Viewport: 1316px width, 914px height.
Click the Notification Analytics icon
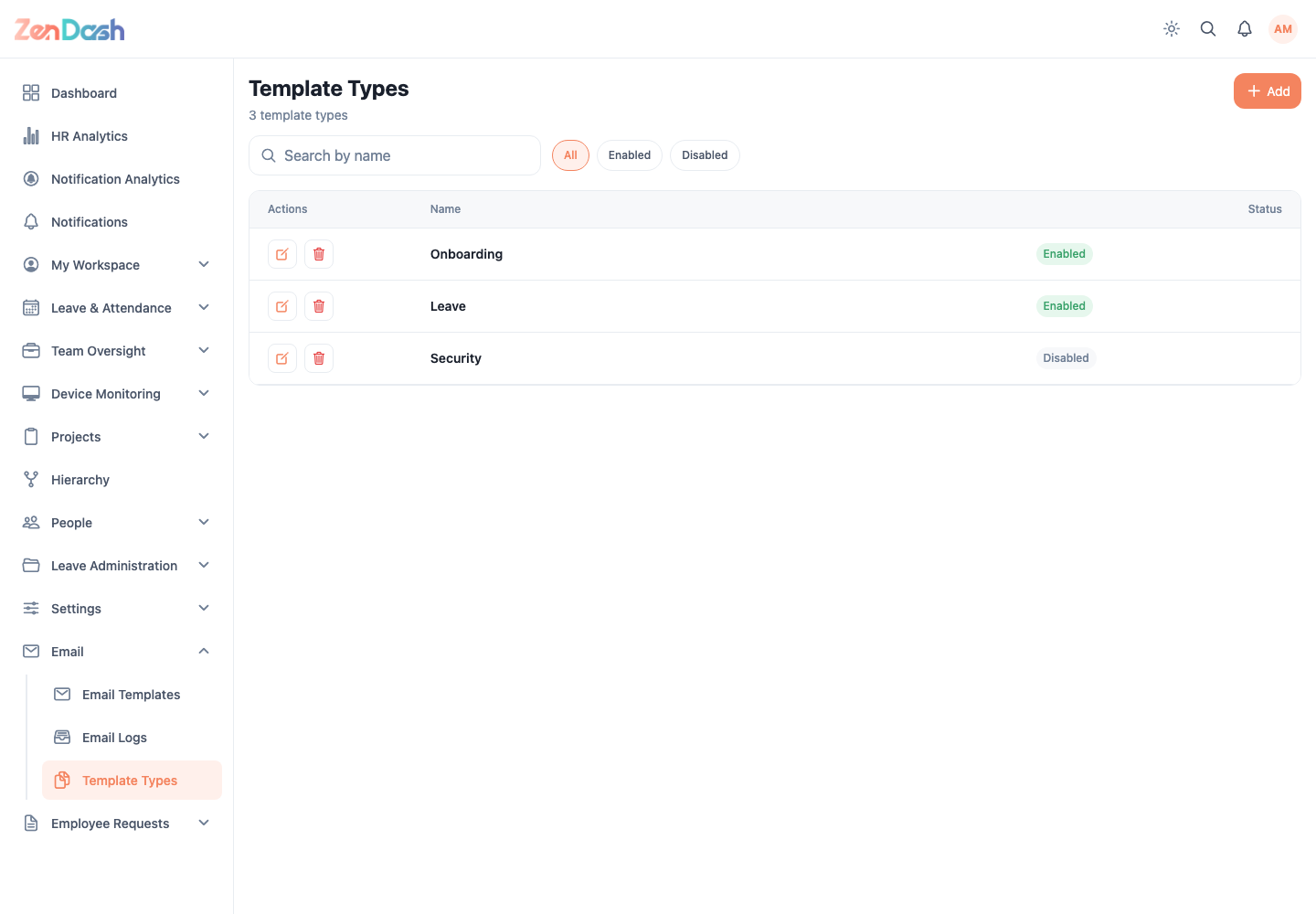coord(31,179)
